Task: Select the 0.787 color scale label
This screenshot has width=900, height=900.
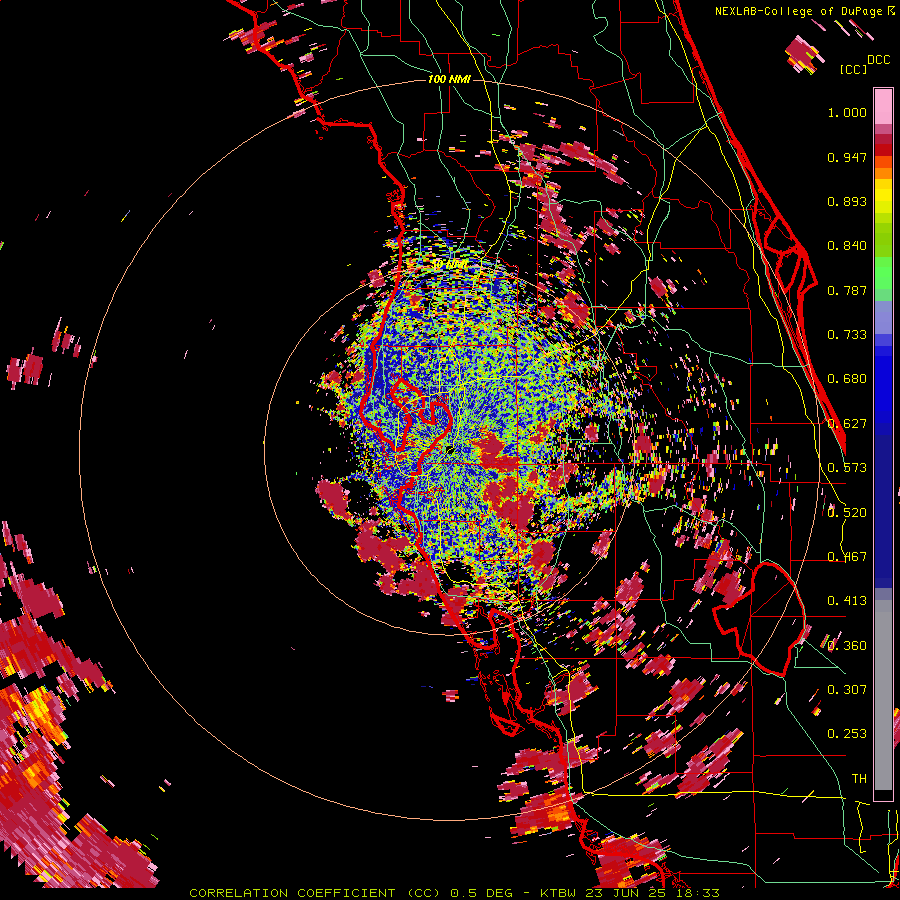Action: pyautogui.click(x=847, y=290)
